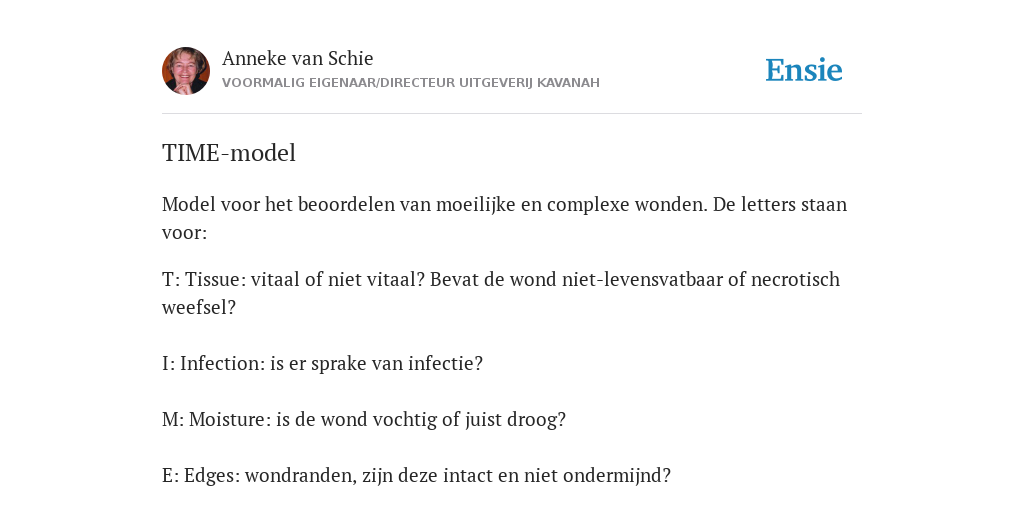Click the 'M: Moisture' definition line
The width and height of the screenshot is (1024, 512).
pos(364,419)
